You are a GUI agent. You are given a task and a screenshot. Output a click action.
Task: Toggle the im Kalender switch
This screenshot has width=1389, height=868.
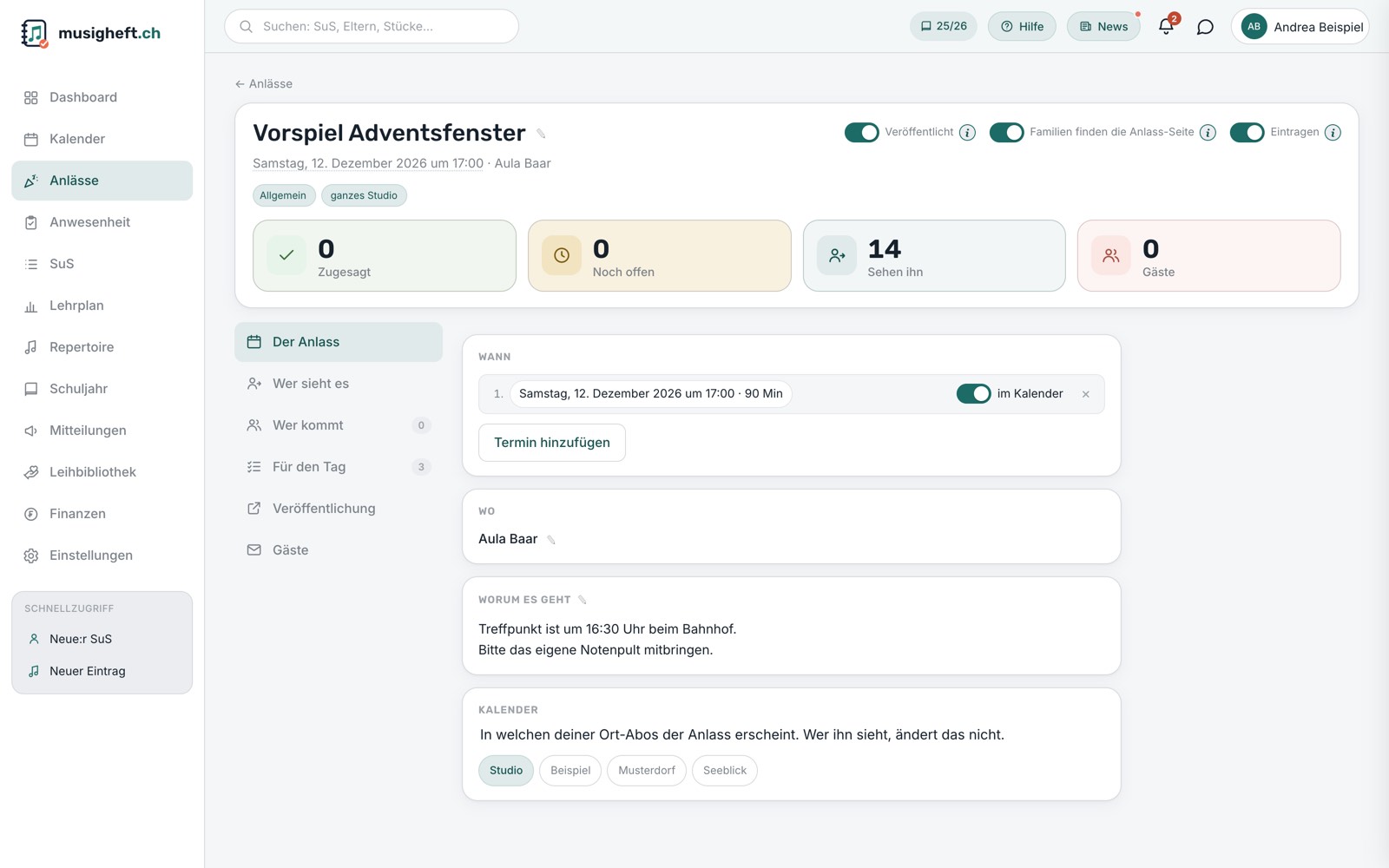coord(974,393)
